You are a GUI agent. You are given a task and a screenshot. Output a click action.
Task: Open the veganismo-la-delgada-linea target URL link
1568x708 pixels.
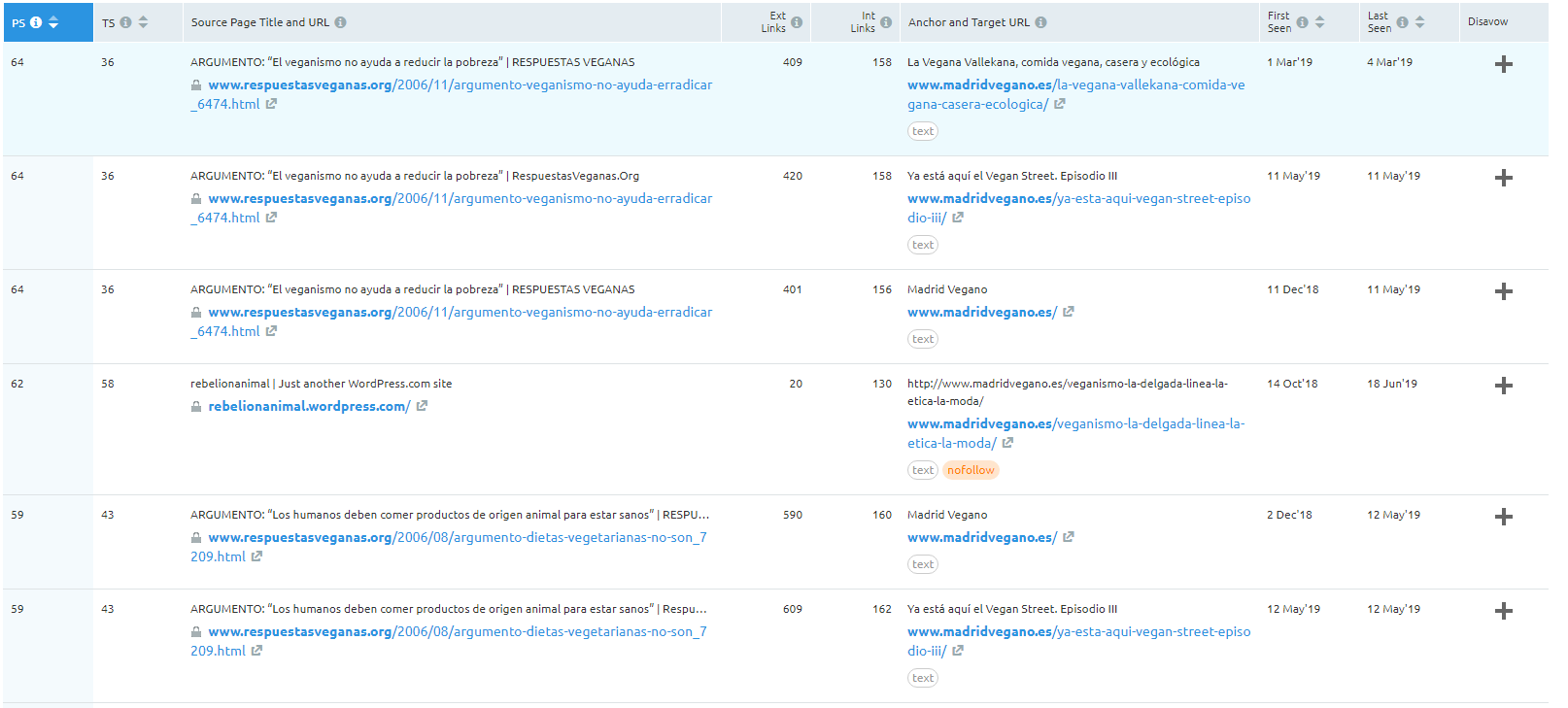[1076, 433]
